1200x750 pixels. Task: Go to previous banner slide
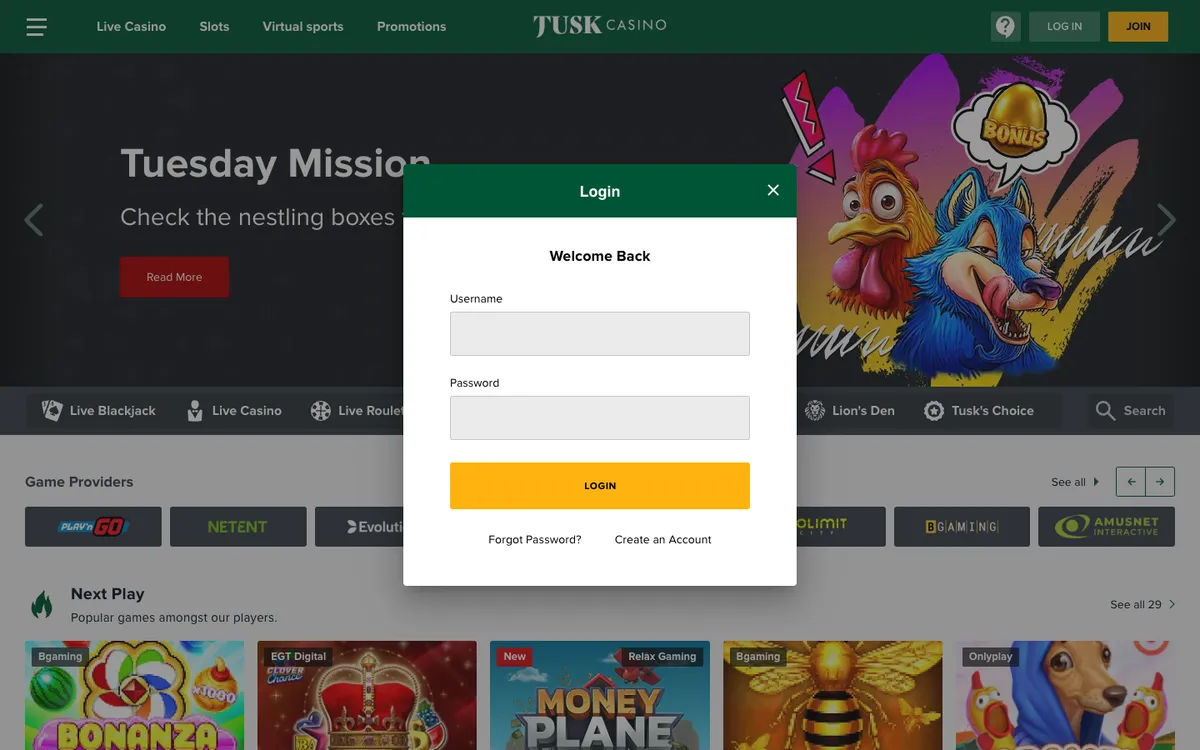(x=34, y=219)
